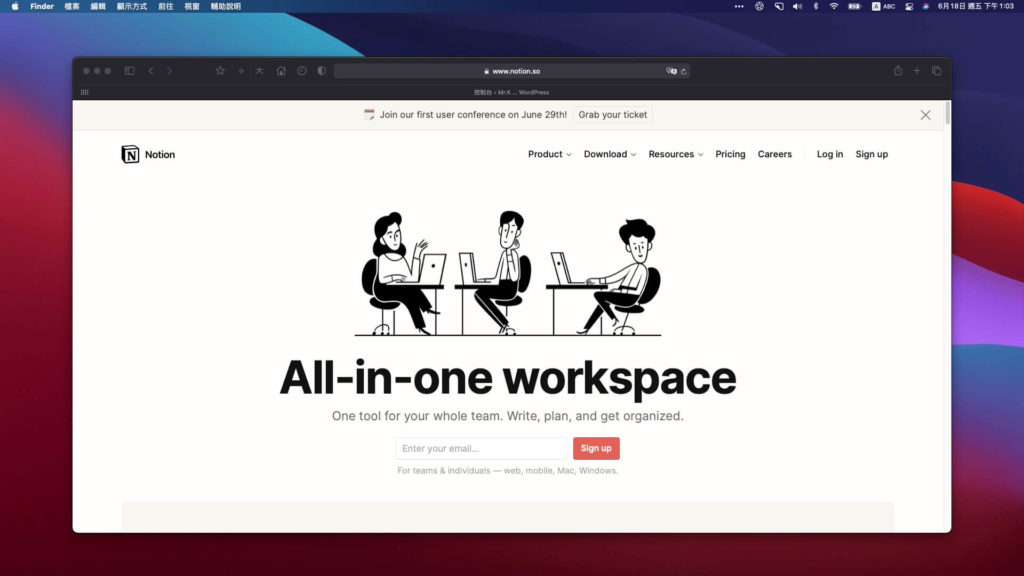Click the Enter your email field

(481, 448)
